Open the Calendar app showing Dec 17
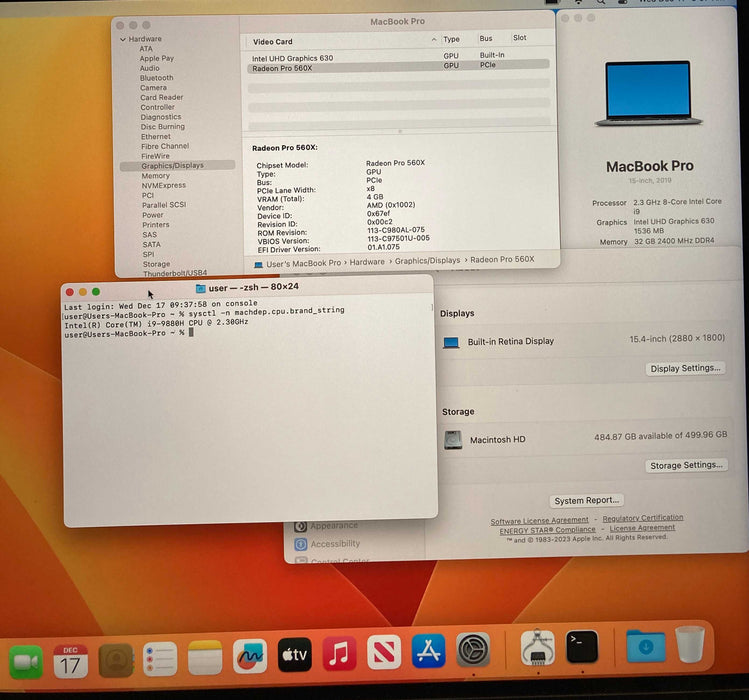 click(x=70, y=661)
